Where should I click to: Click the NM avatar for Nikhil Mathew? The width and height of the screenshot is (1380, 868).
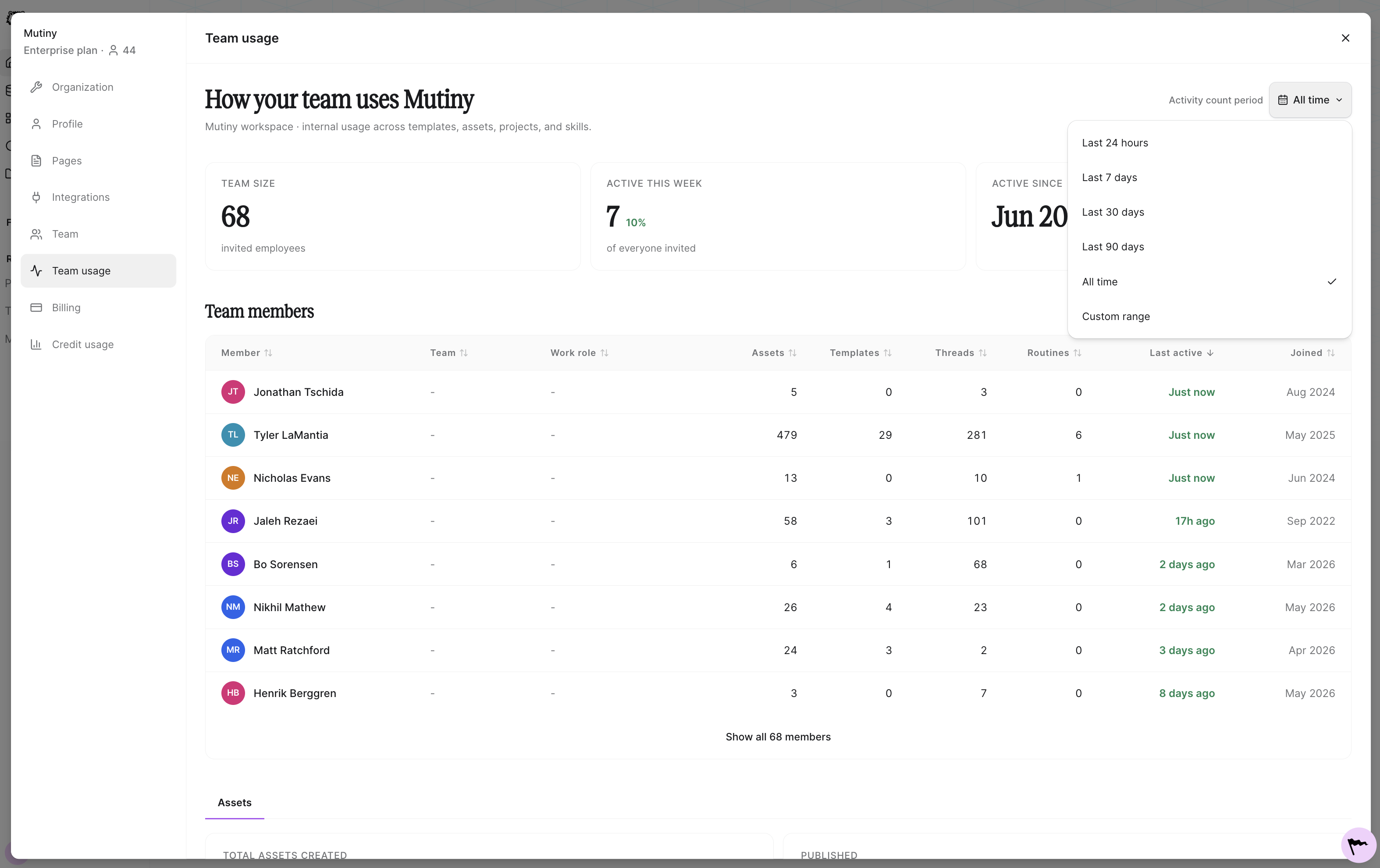[233, 607]
